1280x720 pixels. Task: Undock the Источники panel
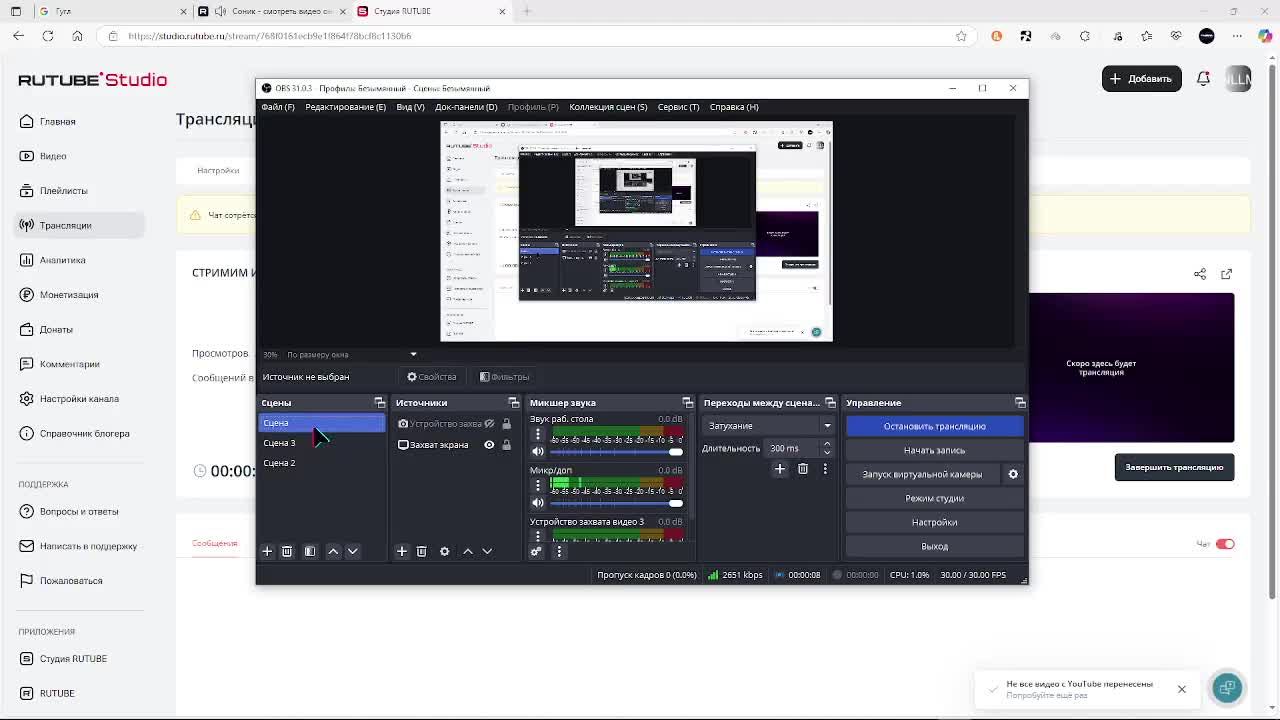pos(514,402)
